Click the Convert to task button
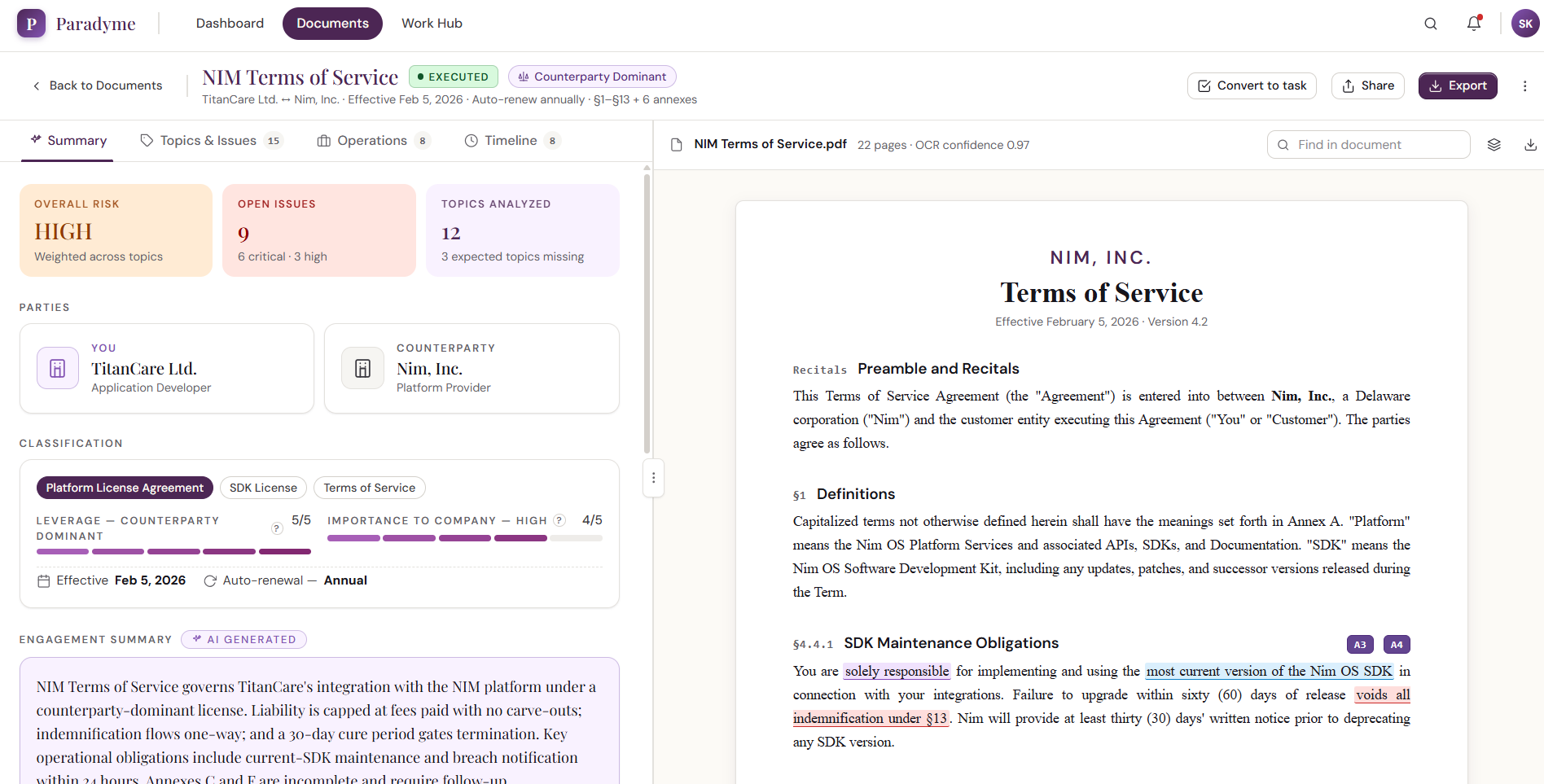1544x784 pixels. coord(1252,85)
